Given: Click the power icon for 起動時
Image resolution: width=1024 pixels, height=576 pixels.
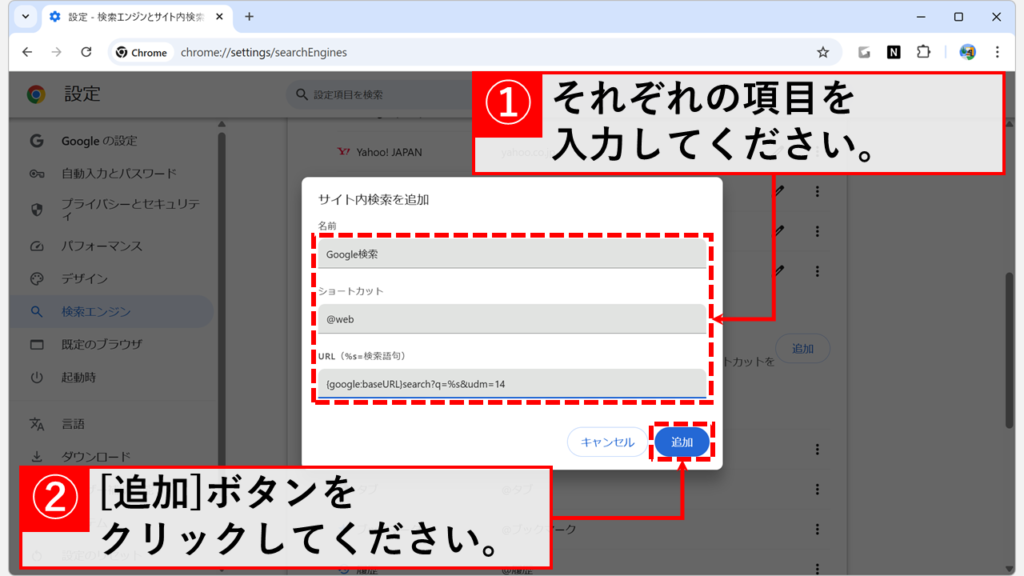Looking at the screenshot, I should click(x=37, y=377).
